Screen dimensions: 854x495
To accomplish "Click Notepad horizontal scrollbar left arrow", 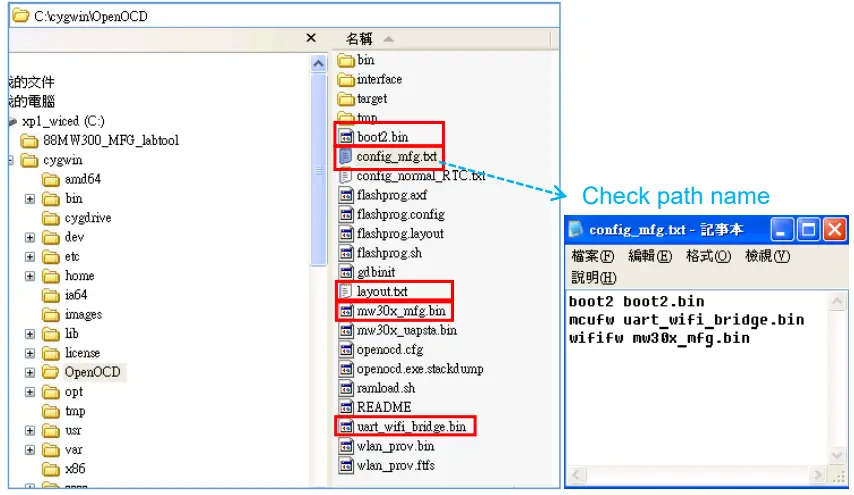I will tap(577, 475).
